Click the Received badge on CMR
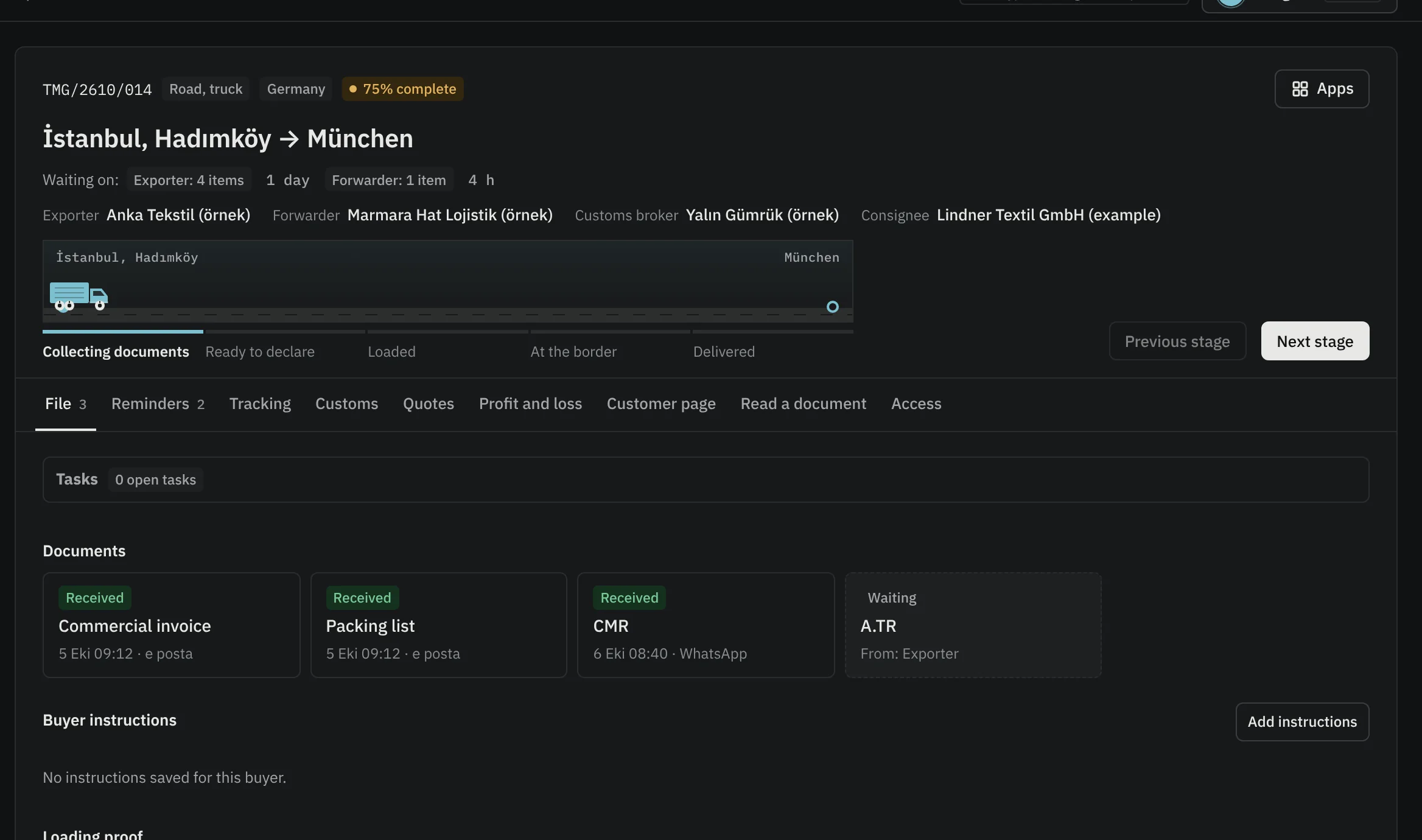This screenshot has width=1422, height=840. (x=629, y=598)
